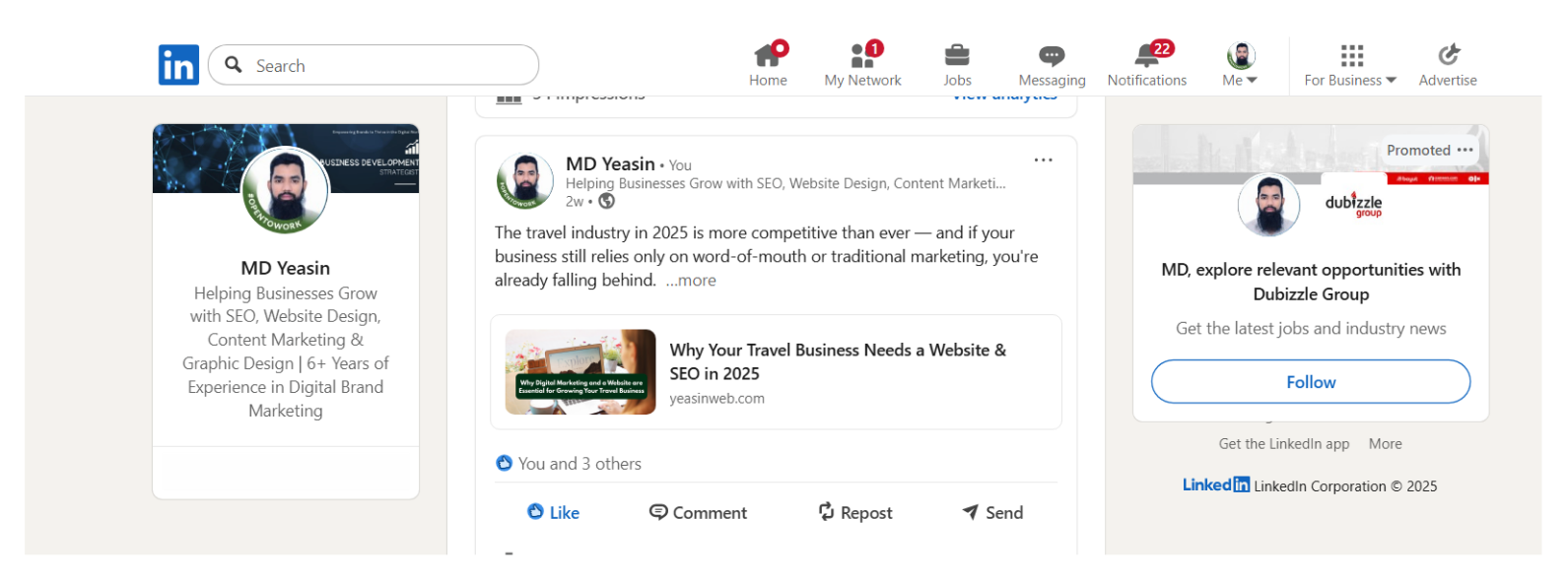Image resolution: width=1568 pixels, height=580 pixels.
Task: Open the MD Yeasin post author name
Action: 610,164
